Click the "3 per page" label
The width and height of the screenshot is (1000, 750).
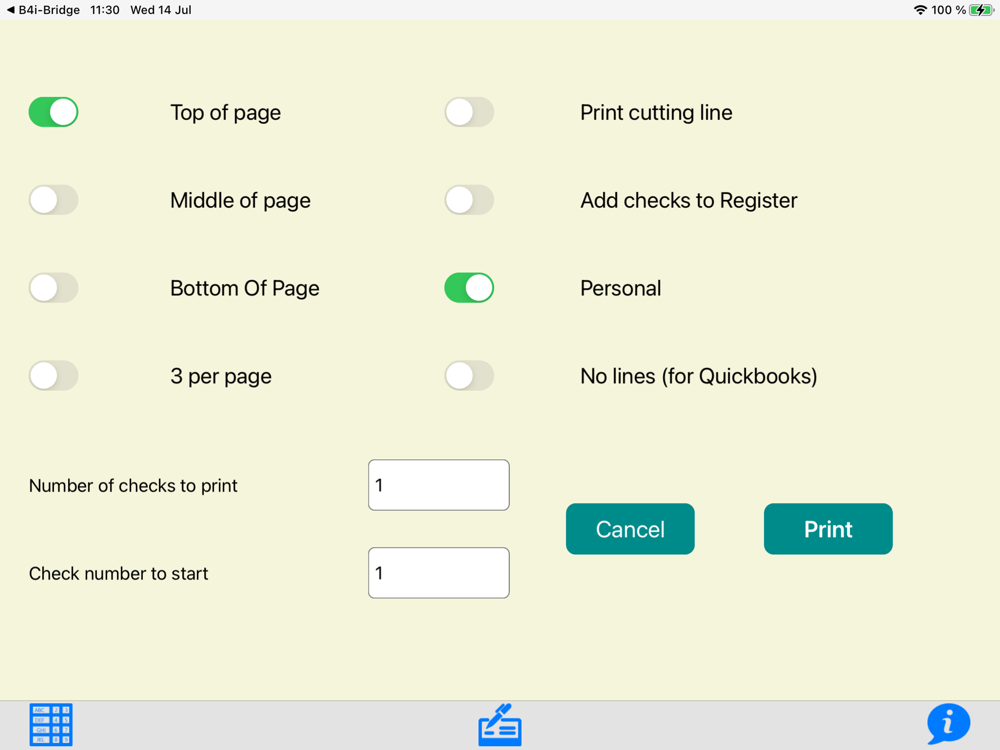tap(221, 376)
